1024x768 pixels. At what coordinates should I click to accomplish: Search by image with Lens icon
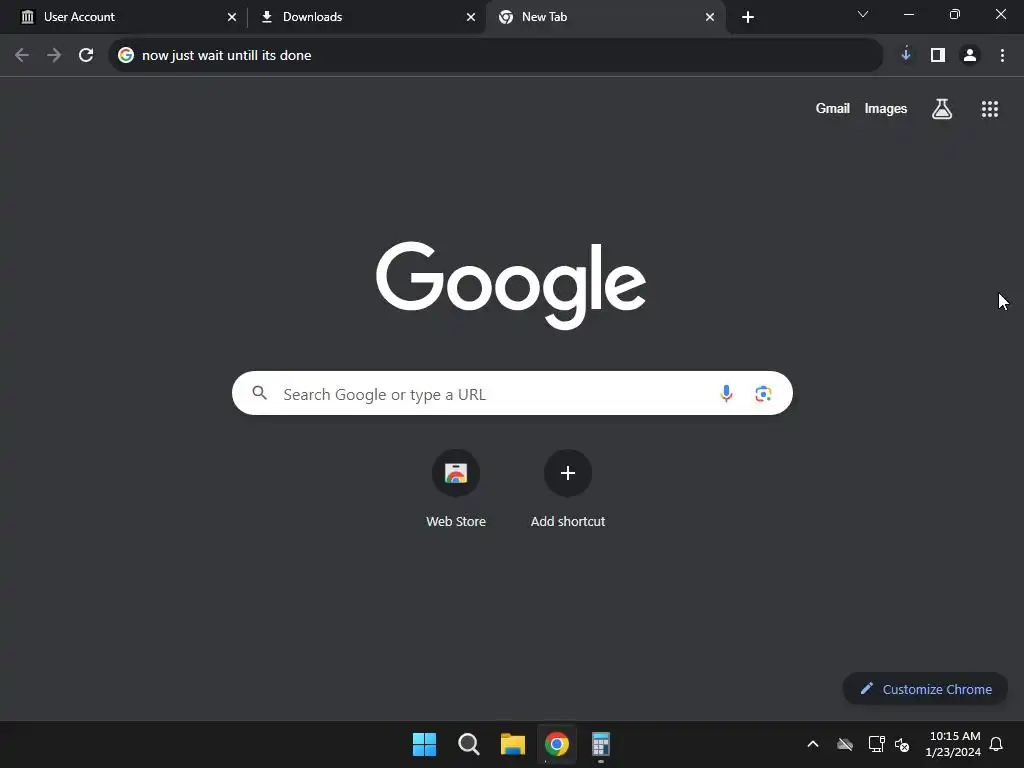click(763, 393)
